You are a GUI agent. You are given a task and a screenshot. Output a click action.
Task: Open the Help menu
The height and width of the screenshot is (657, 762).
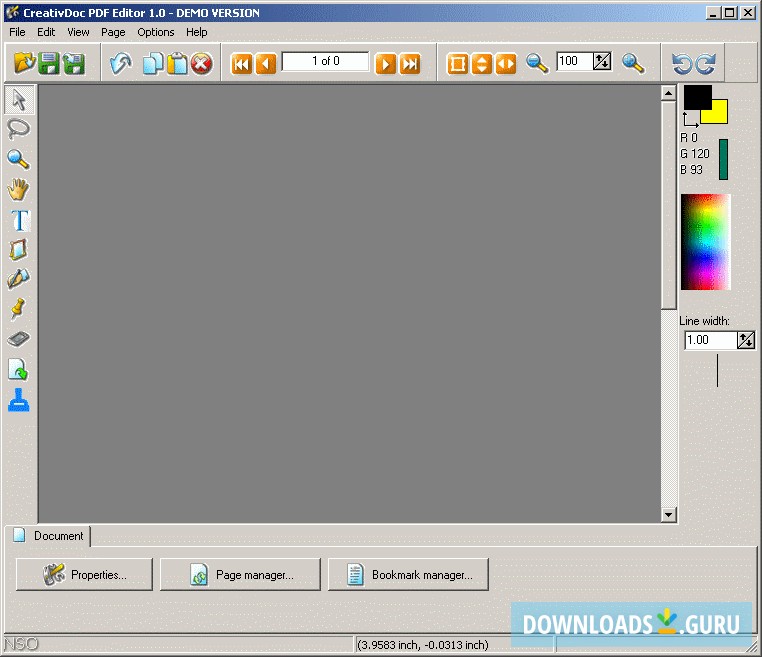[x=196, y=32]
